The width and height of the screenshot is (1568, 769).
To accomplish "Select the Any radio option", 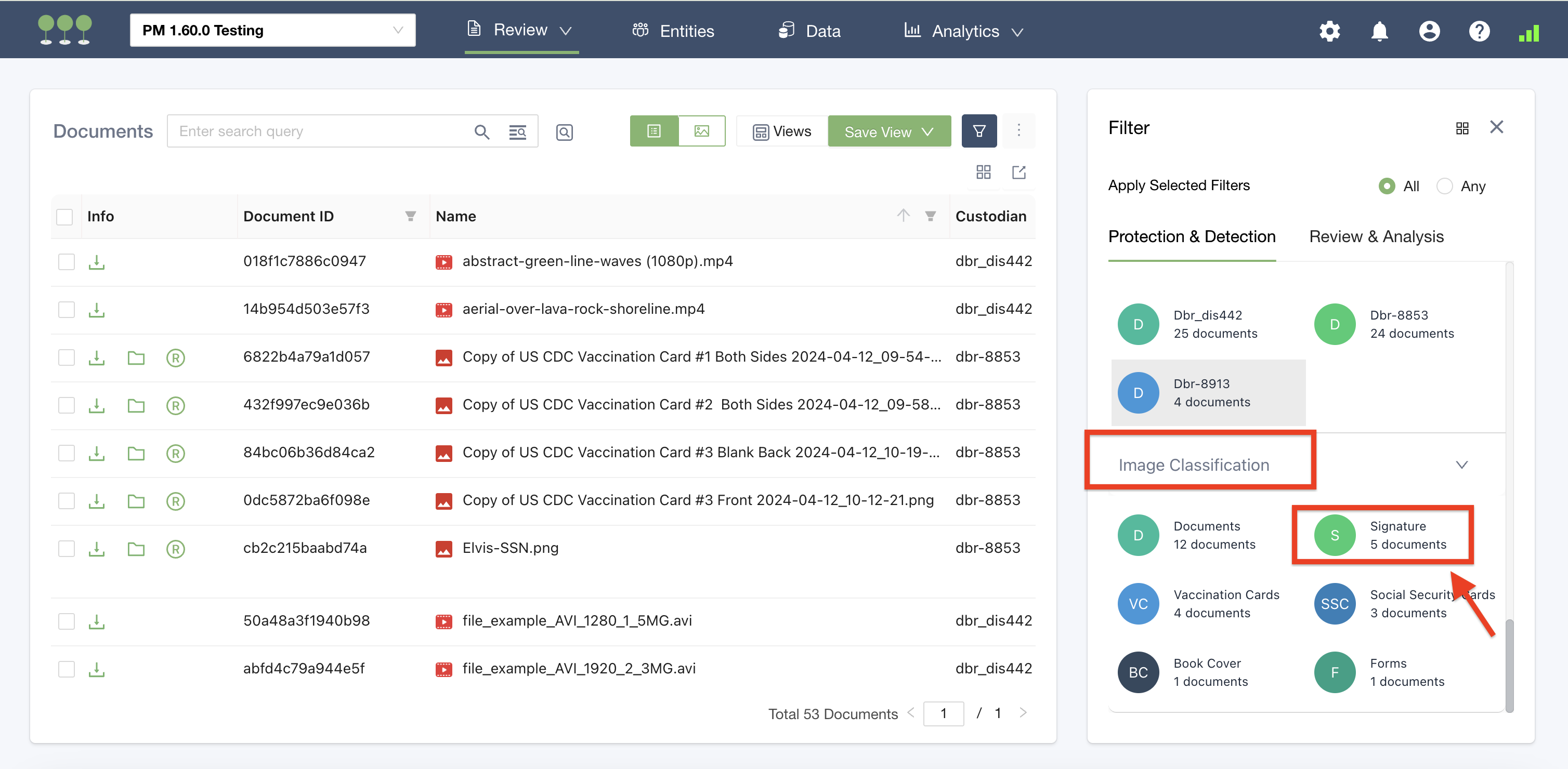I will point(1444,186).
